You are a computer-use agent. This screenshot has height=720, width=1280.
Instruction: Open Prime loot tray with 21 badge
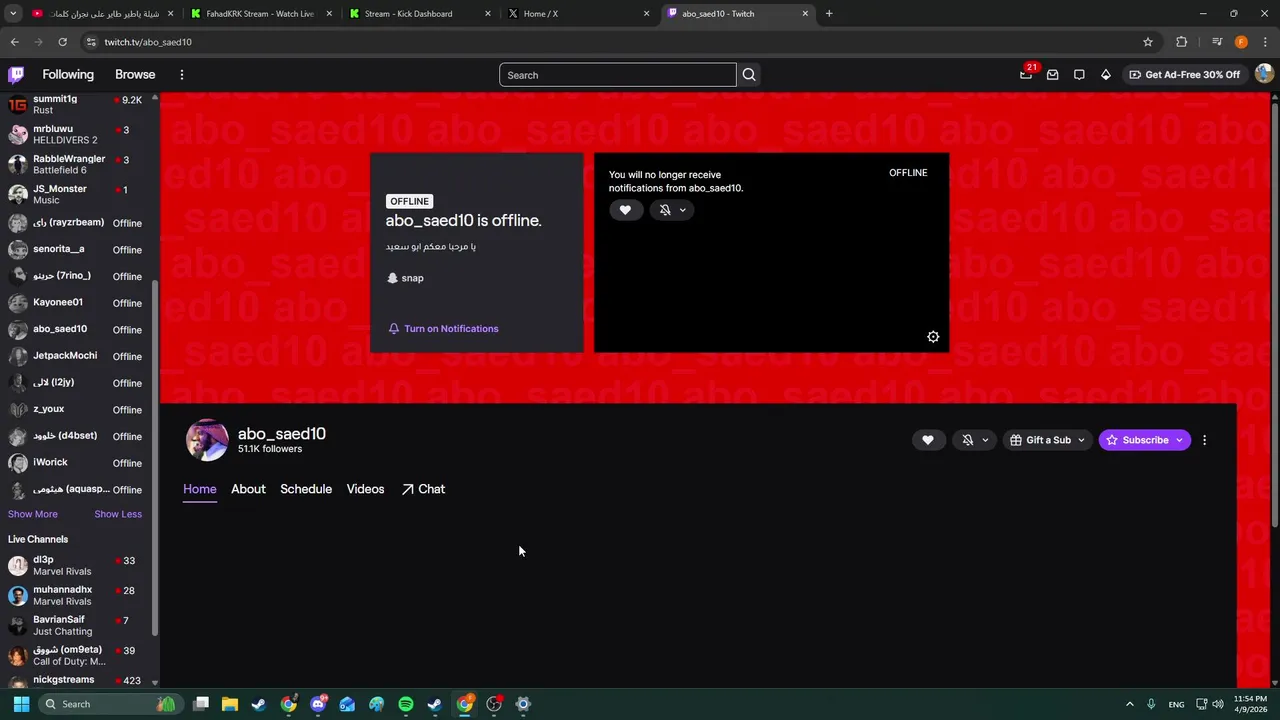(1026, 75)
